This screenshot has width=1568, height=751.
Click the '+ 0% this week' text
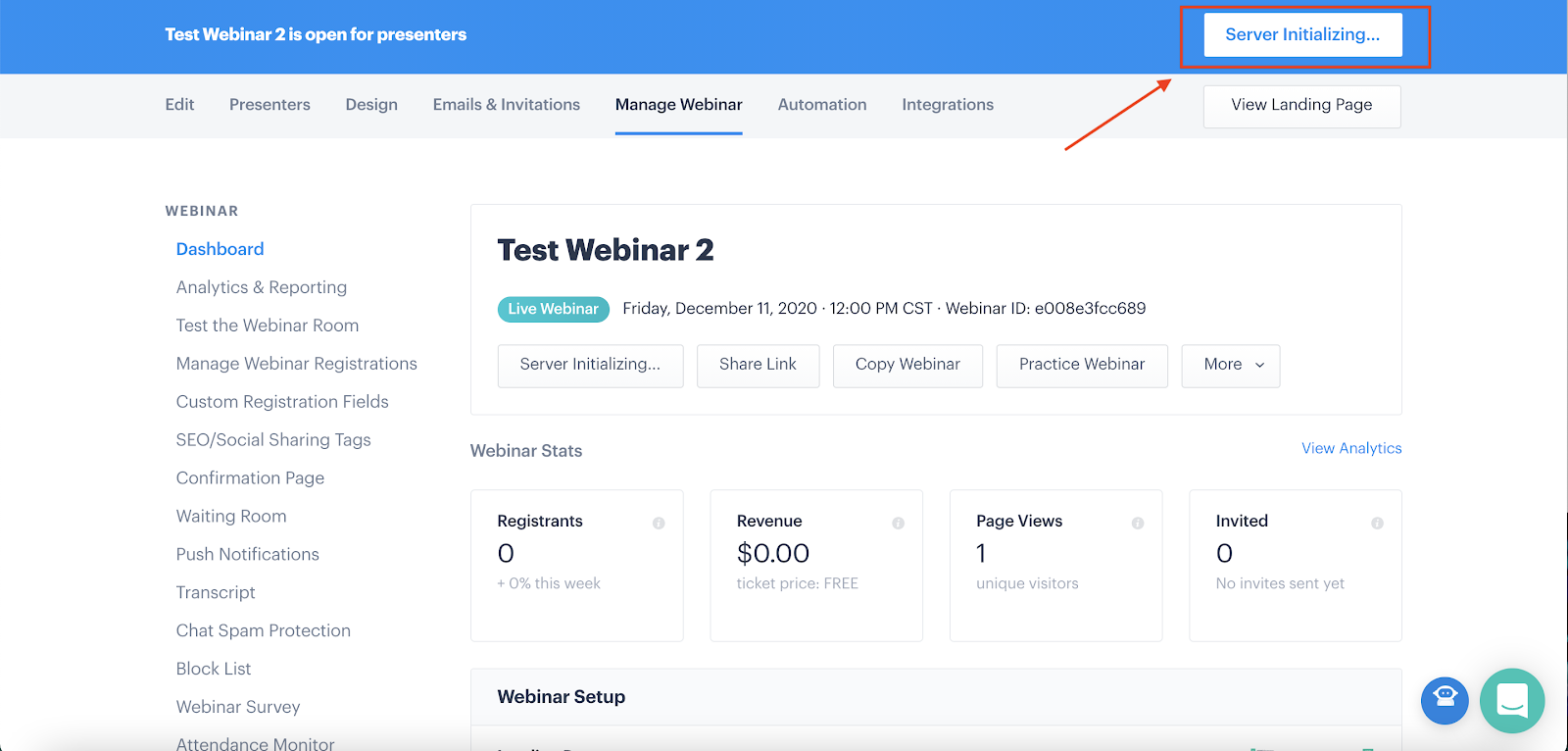(549, 584)
